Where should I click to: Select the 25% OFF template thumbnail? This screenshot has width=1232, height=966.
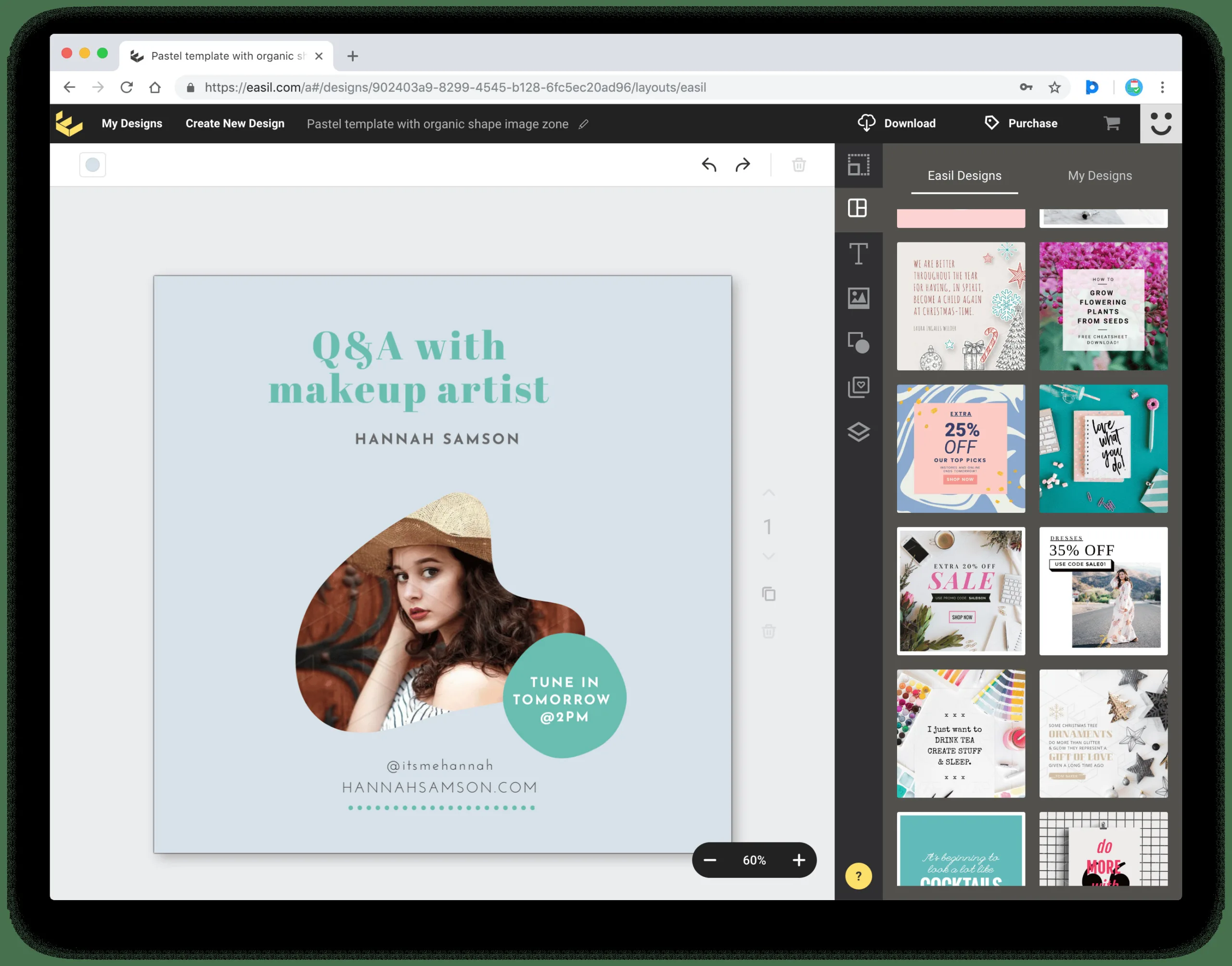961,448
